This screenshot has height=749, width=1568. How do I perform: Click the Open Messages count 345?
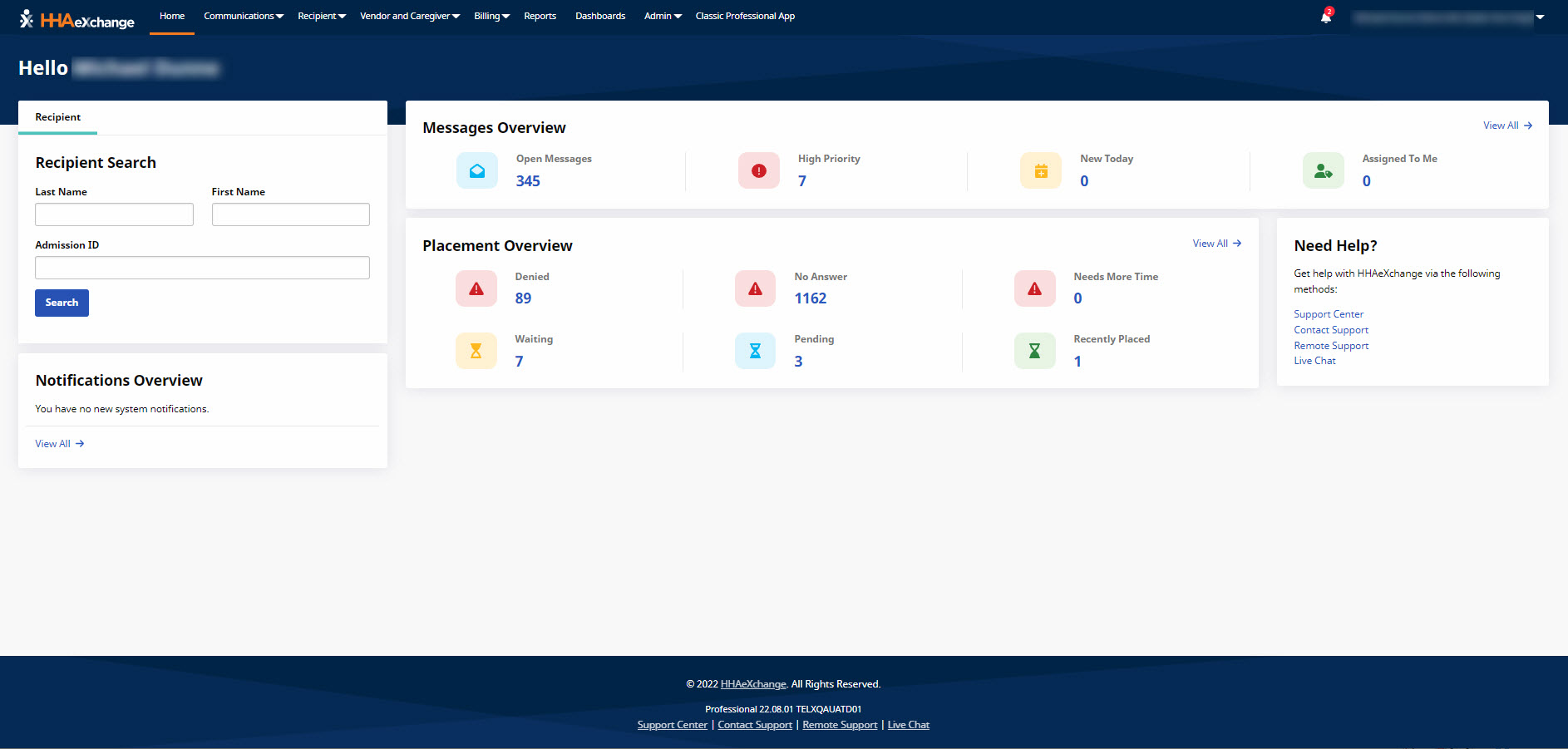528,181
